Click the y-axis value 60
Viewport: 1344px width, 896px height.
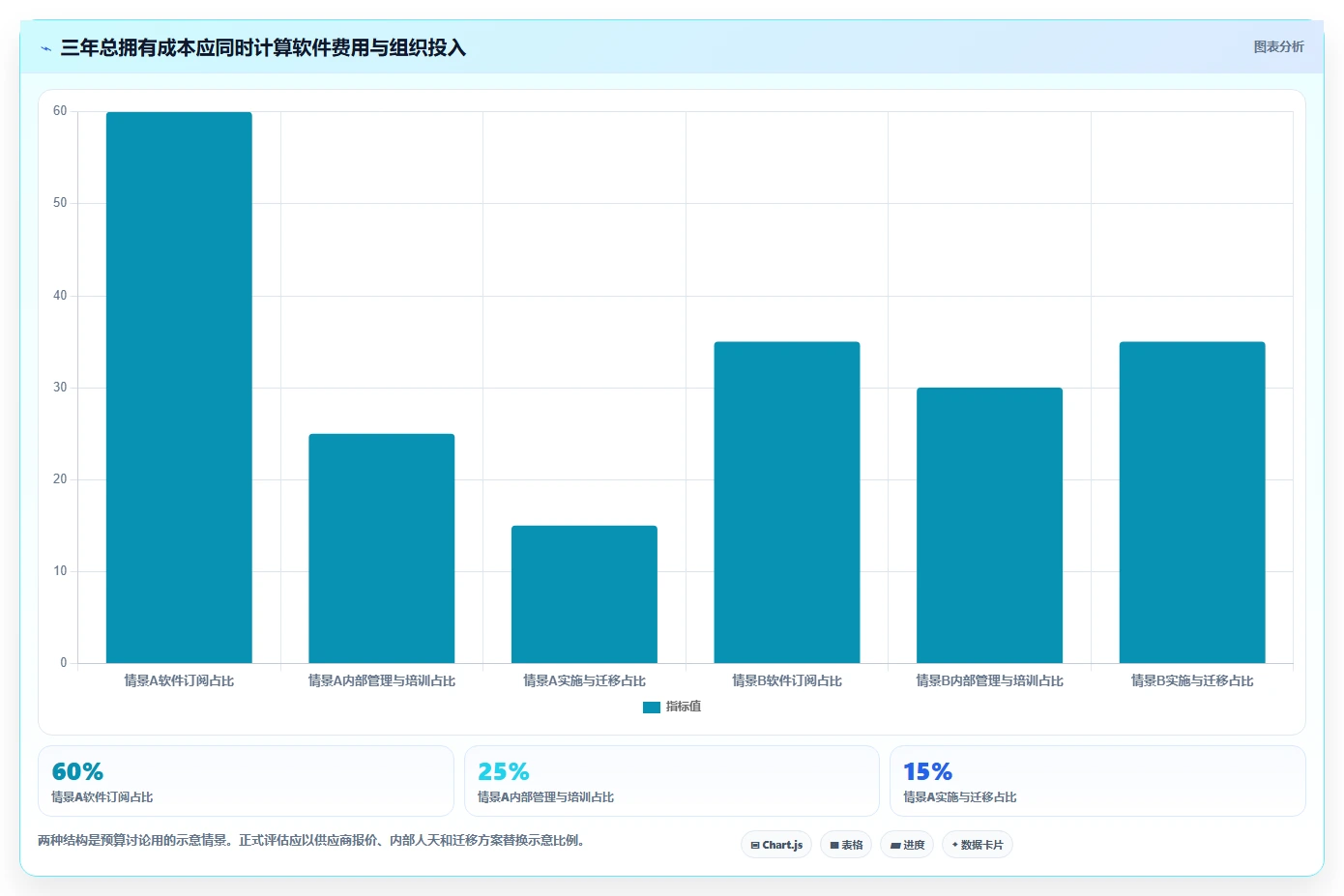click(60, 111)
